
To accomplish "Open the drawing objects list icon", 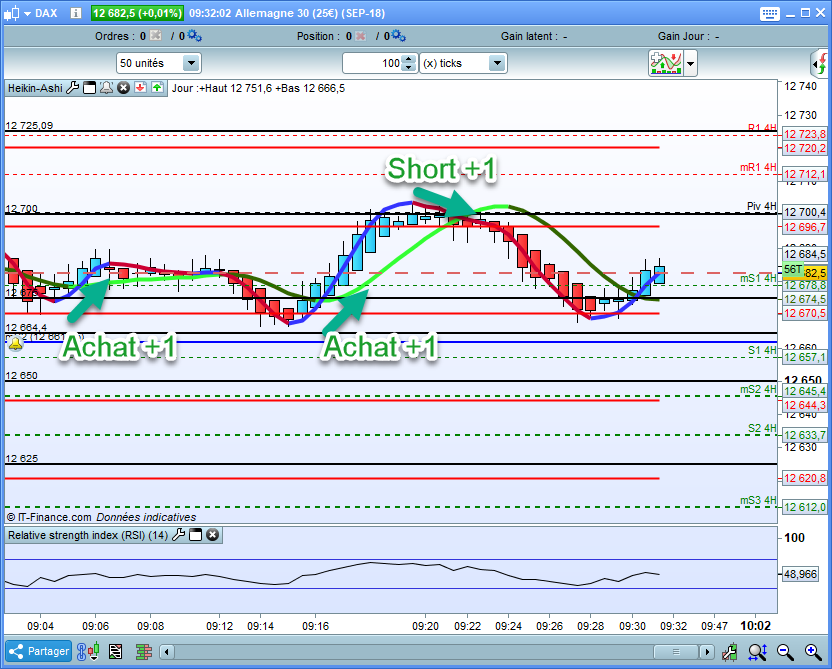I will (116, 651).
